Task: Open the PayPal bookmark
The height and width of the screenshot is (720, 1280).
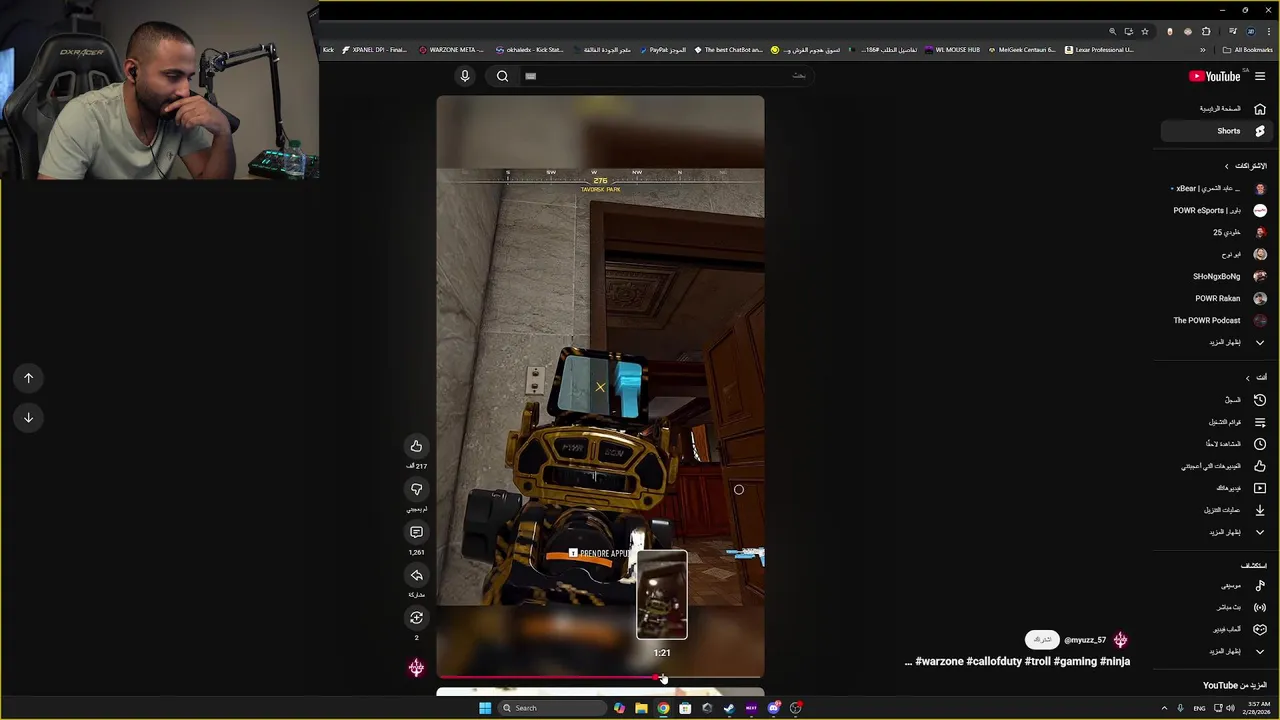Action: 662,50
